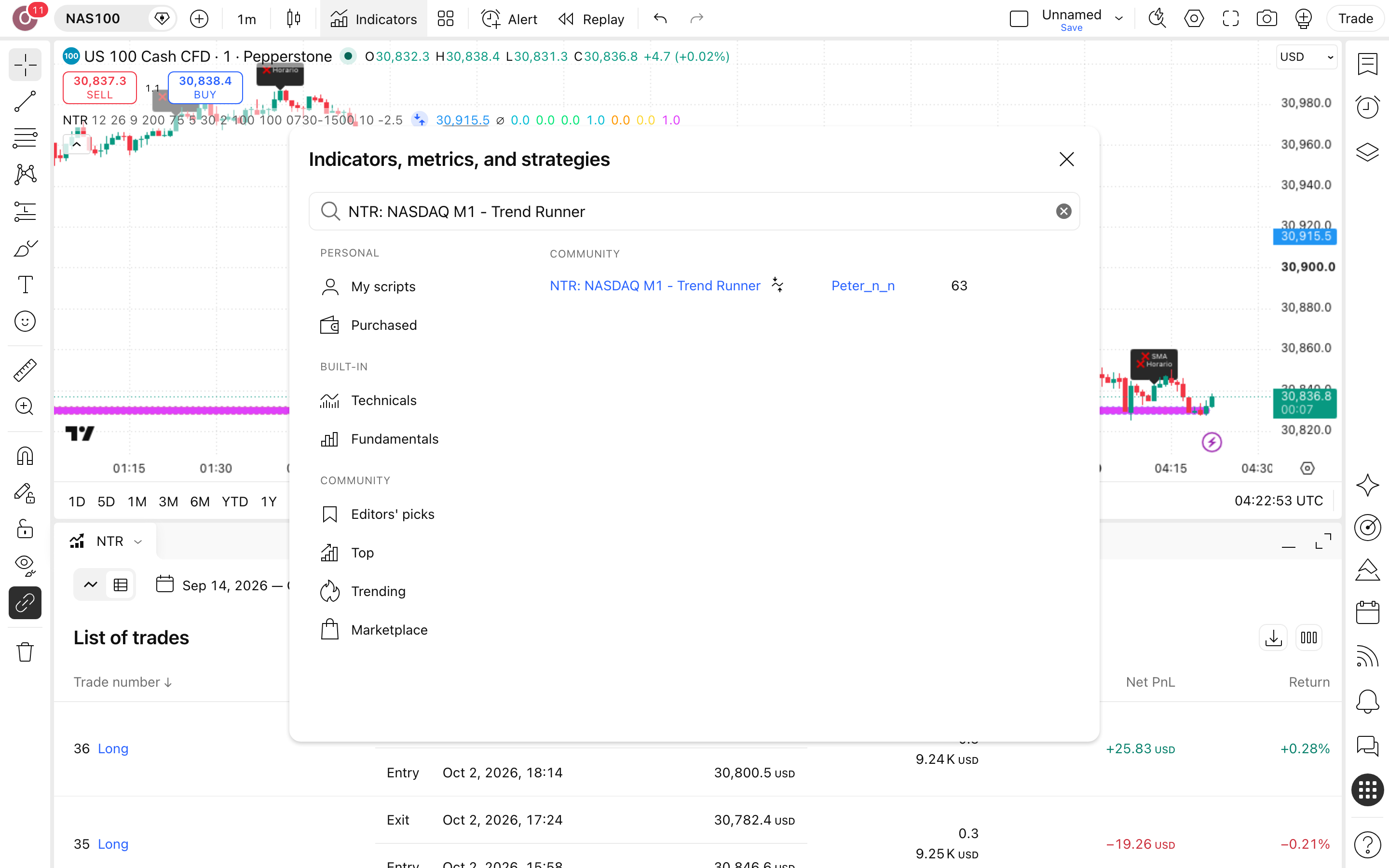Clear the indicator search field
The width and height of the screenshot is (1389, 868).
[x=1063, y=211]
